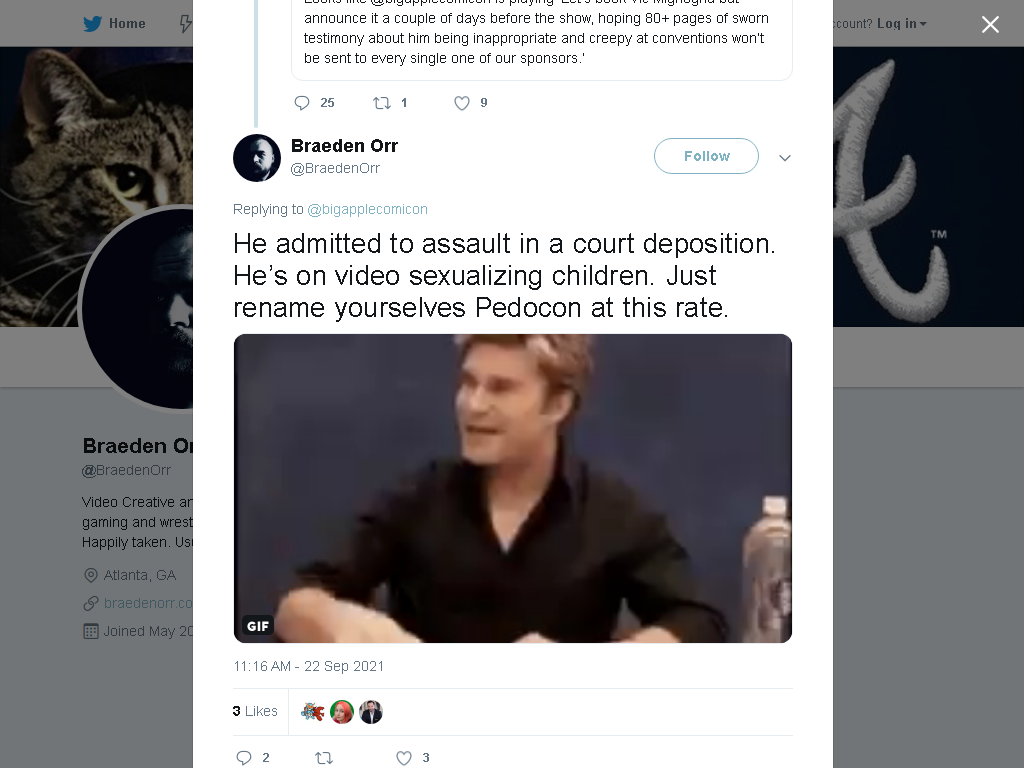Open the @bigapplecomicon profile link

pyautogui.click(x=367, y=209)
